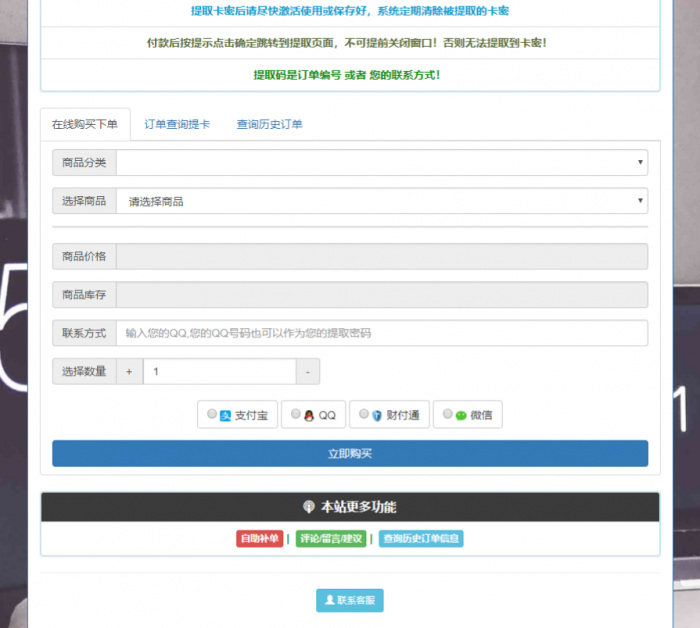Screen dimensions: 700x628
Task: Click the WeChat (微信) green icon
Action: (x=461, y=415)
